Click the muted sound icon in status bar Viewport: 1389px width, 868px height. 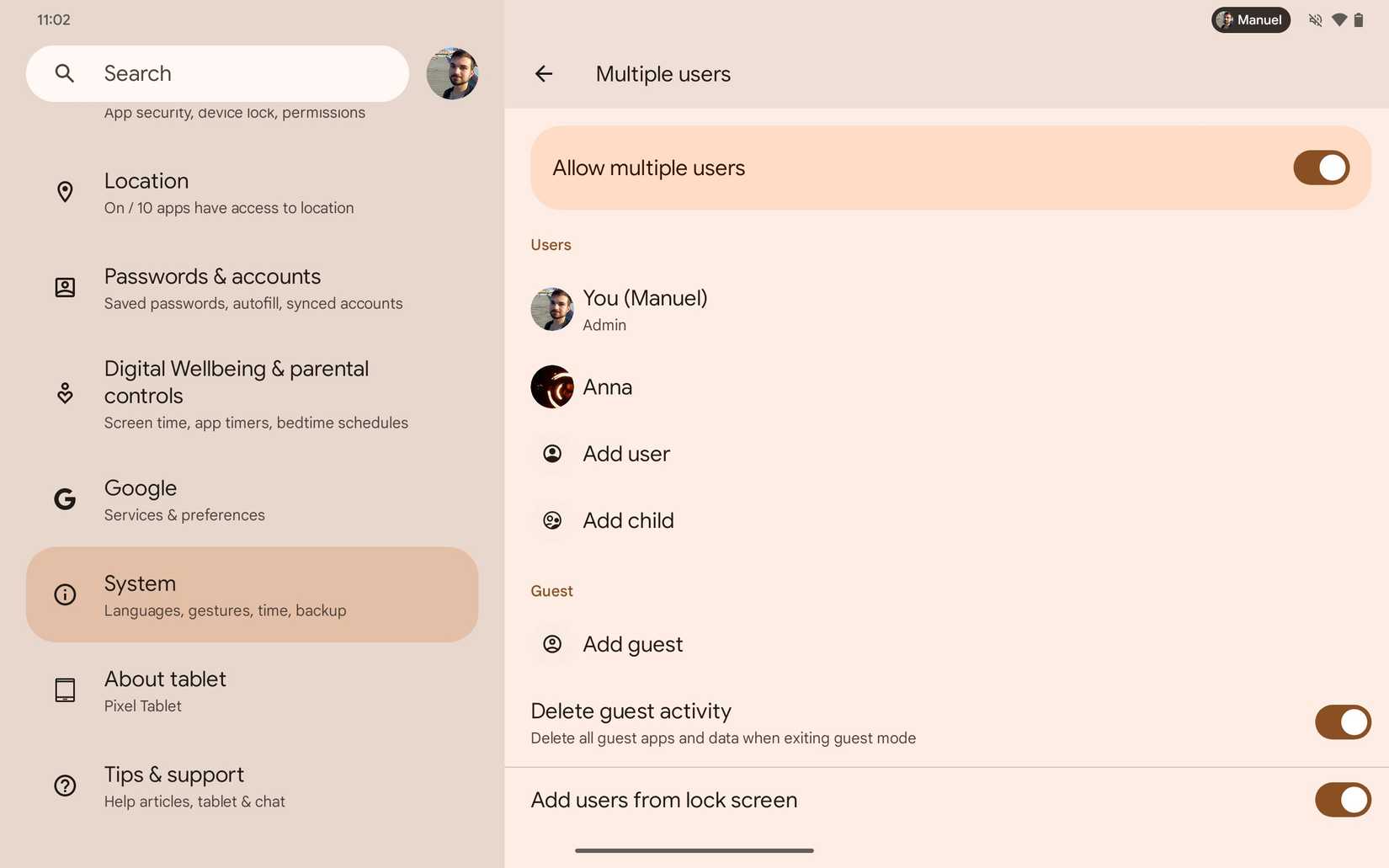coord(1315,20)
